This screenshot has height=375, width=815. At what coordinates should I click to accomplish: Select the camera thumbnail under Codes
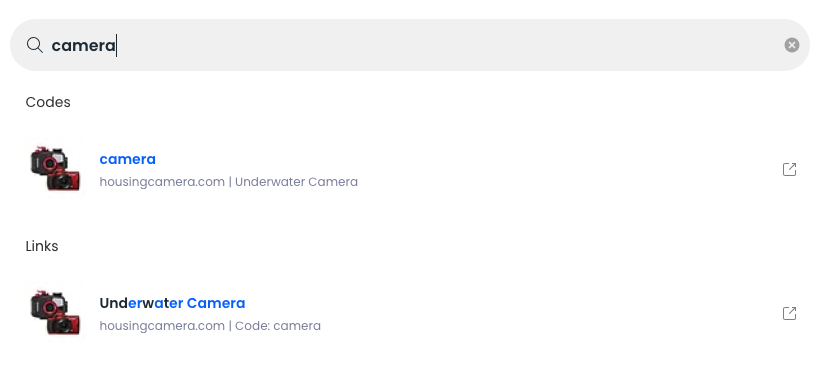pos(55,169)
